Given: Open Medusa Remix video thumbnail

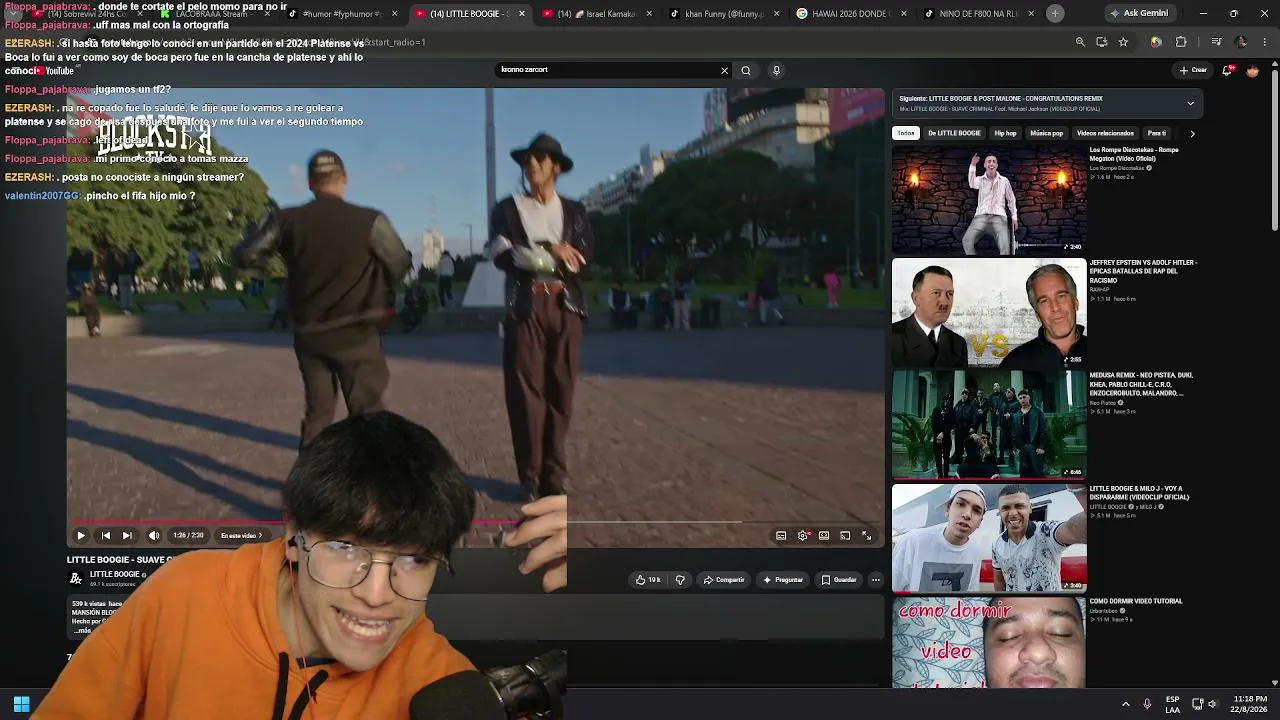Looking at the screenshot, I should (x=989, y=425).
